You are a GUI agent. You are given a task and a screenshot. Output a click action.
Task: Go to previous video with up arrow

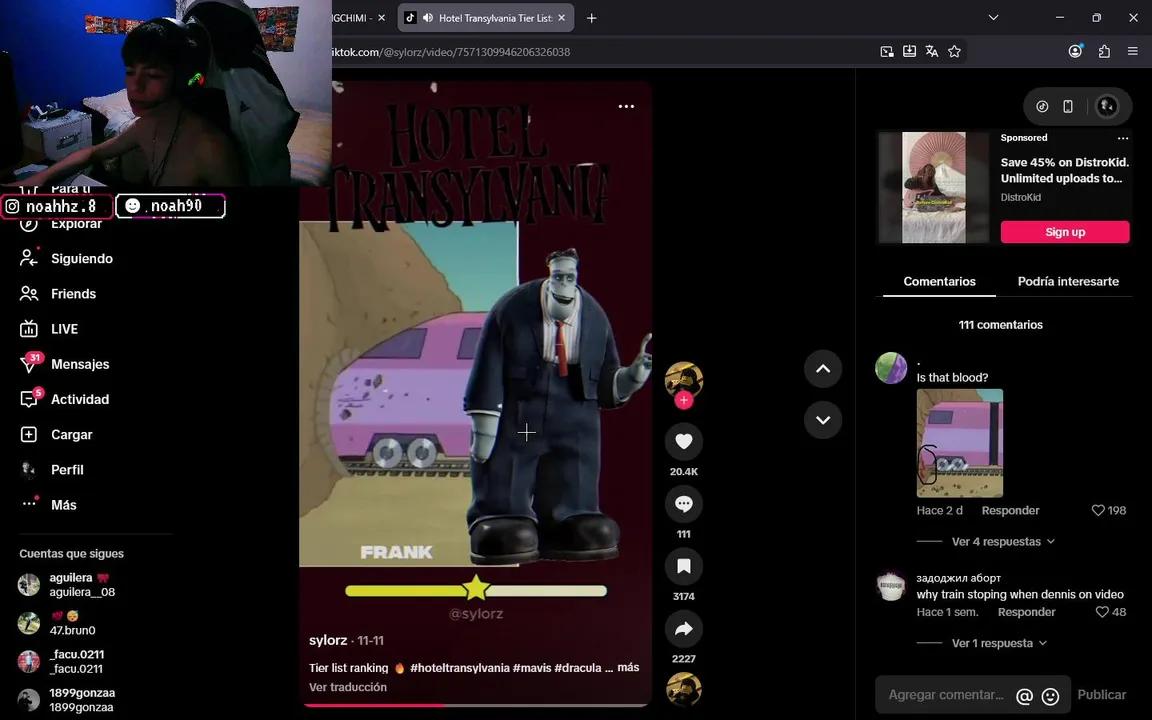823,369
